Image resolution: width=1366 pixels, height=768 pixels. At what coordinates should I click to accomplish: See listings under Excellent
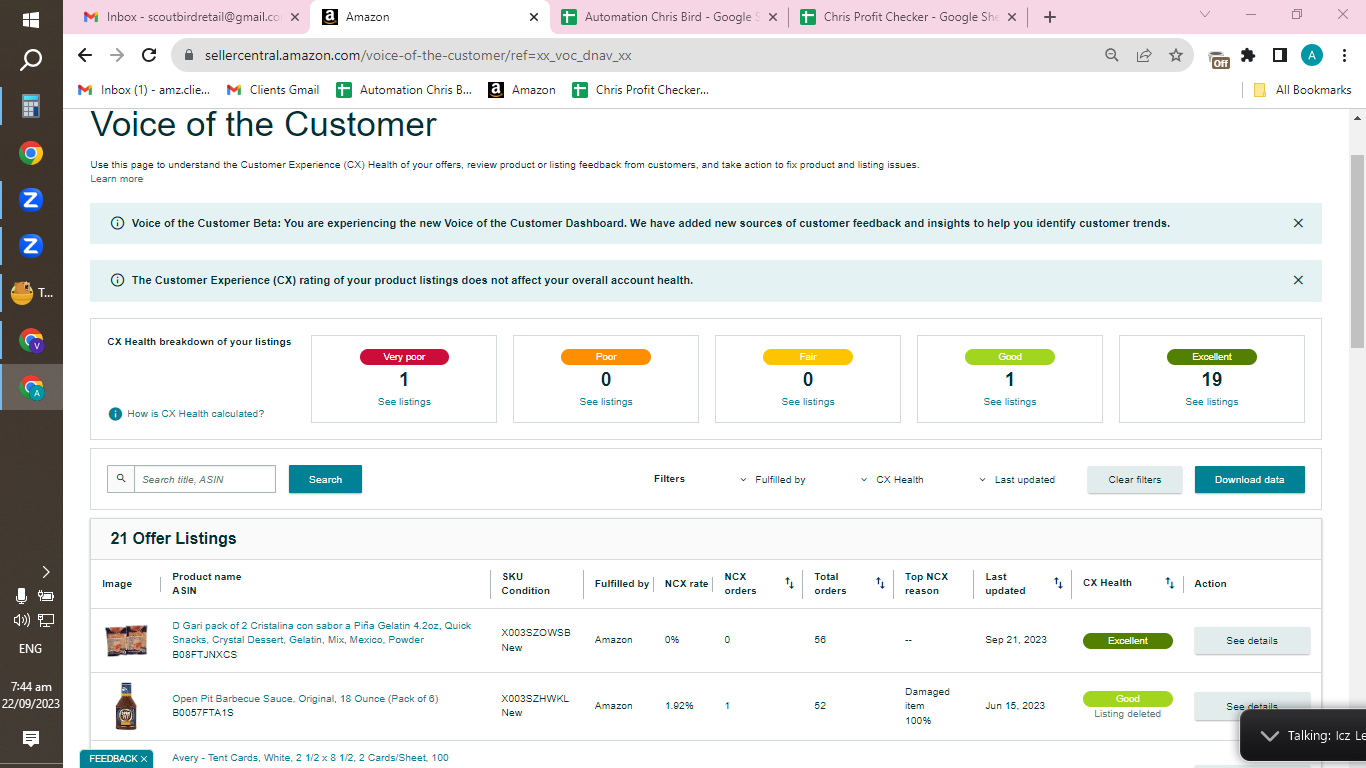tap(1212, 402)
